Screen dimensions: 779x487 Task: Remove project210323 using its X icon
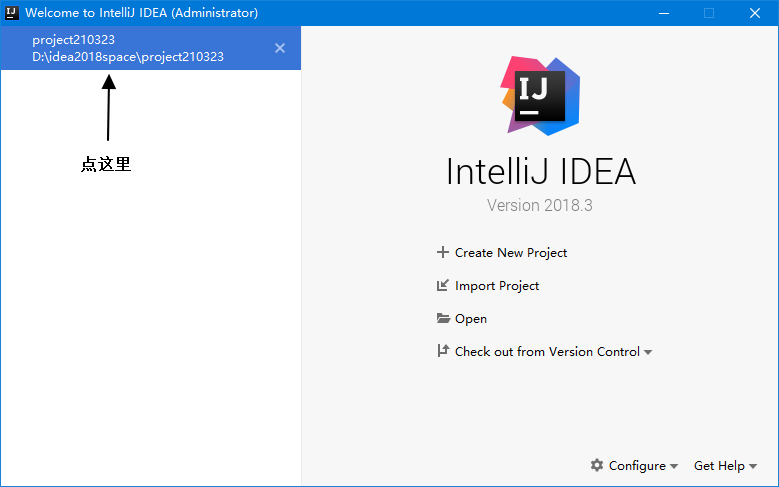point(280,48)
